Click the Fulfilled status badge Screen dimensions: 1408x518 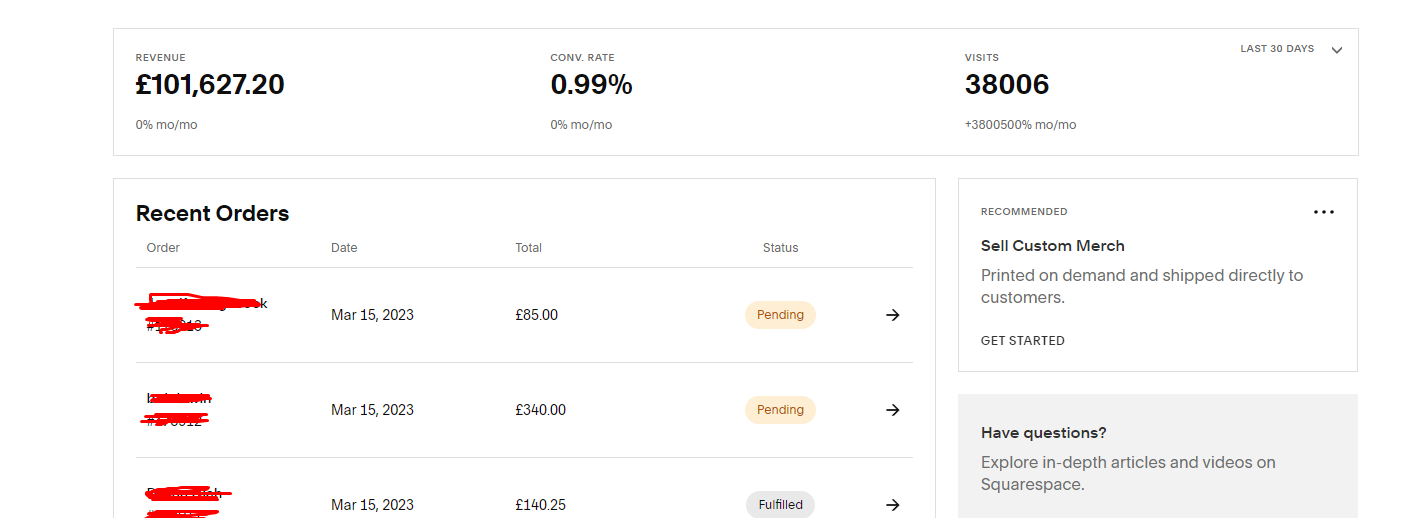pos(780,505)
